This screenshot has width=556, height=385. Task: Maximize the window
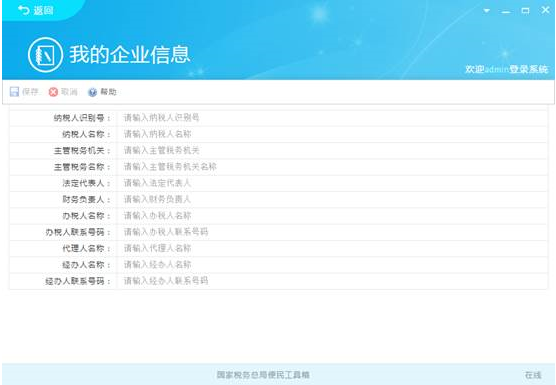click(526, 11)
